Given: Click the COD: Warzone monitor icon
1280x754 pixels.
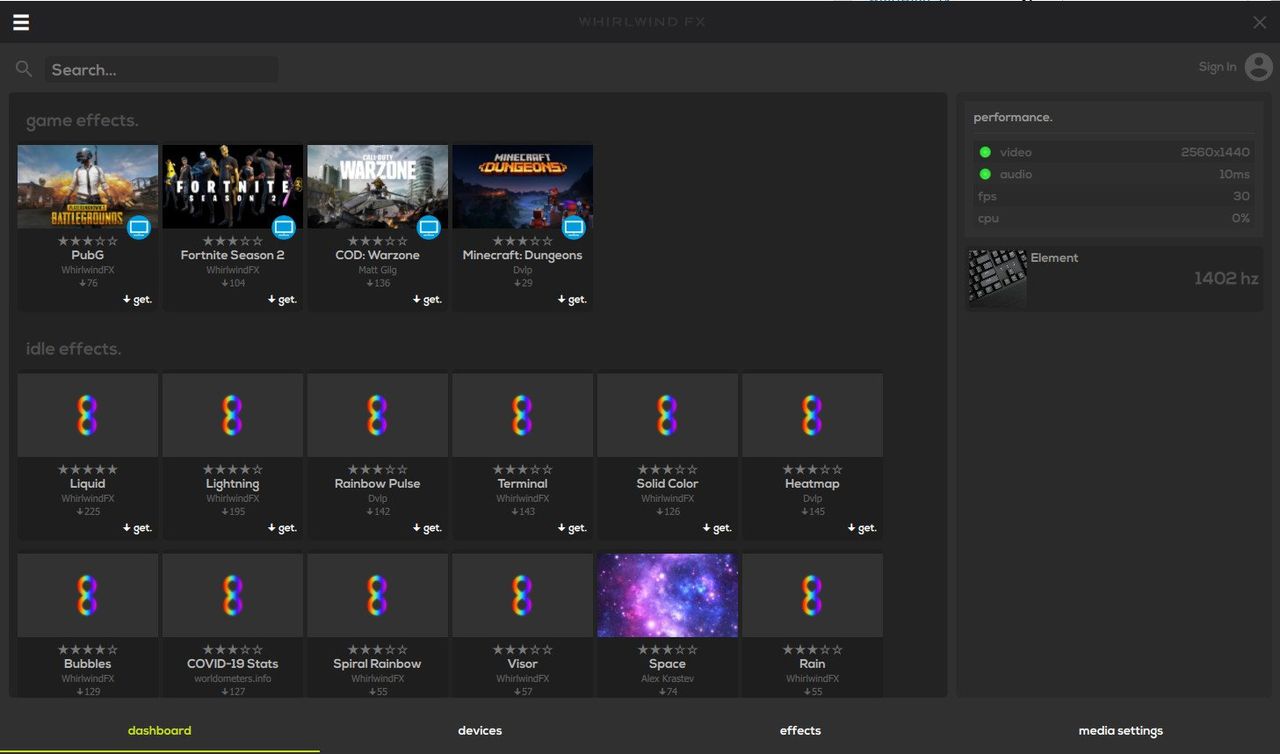Looking at the screenshot, I should click(x=429, y=227).
